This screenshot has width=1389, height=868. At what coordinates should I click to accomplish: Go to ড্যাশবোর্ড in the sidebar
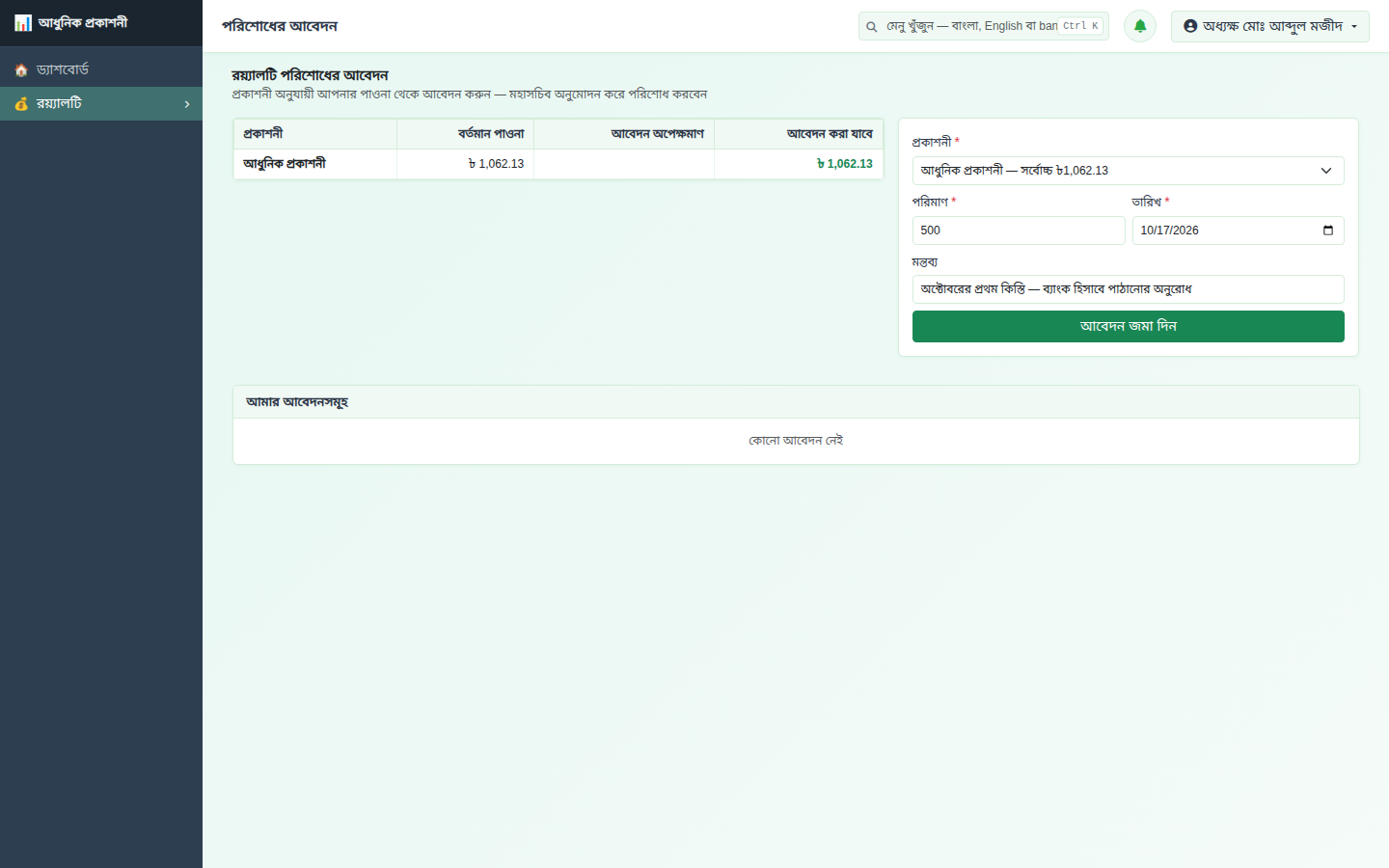[101, 70]
